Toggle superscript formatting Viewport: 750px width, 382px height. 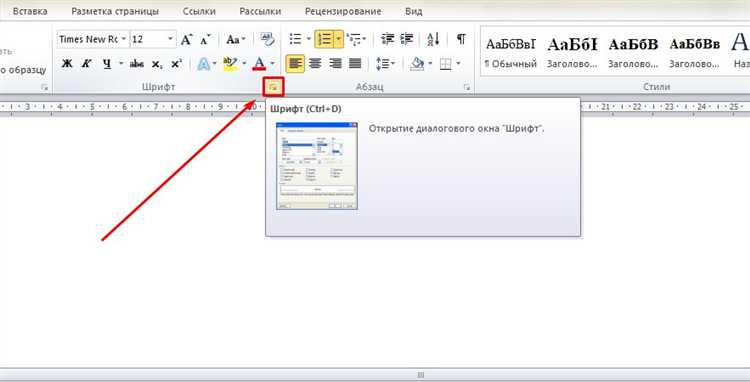(176, 63)
